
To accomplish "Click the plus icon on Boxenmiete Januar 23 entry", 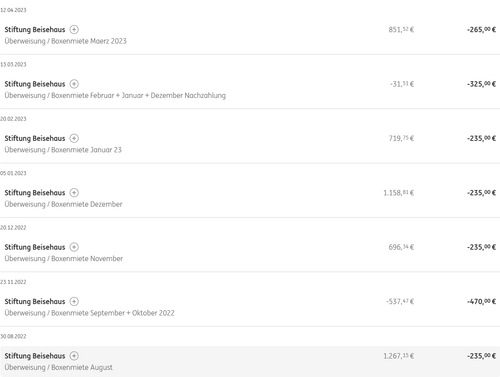I will point(74,138).
